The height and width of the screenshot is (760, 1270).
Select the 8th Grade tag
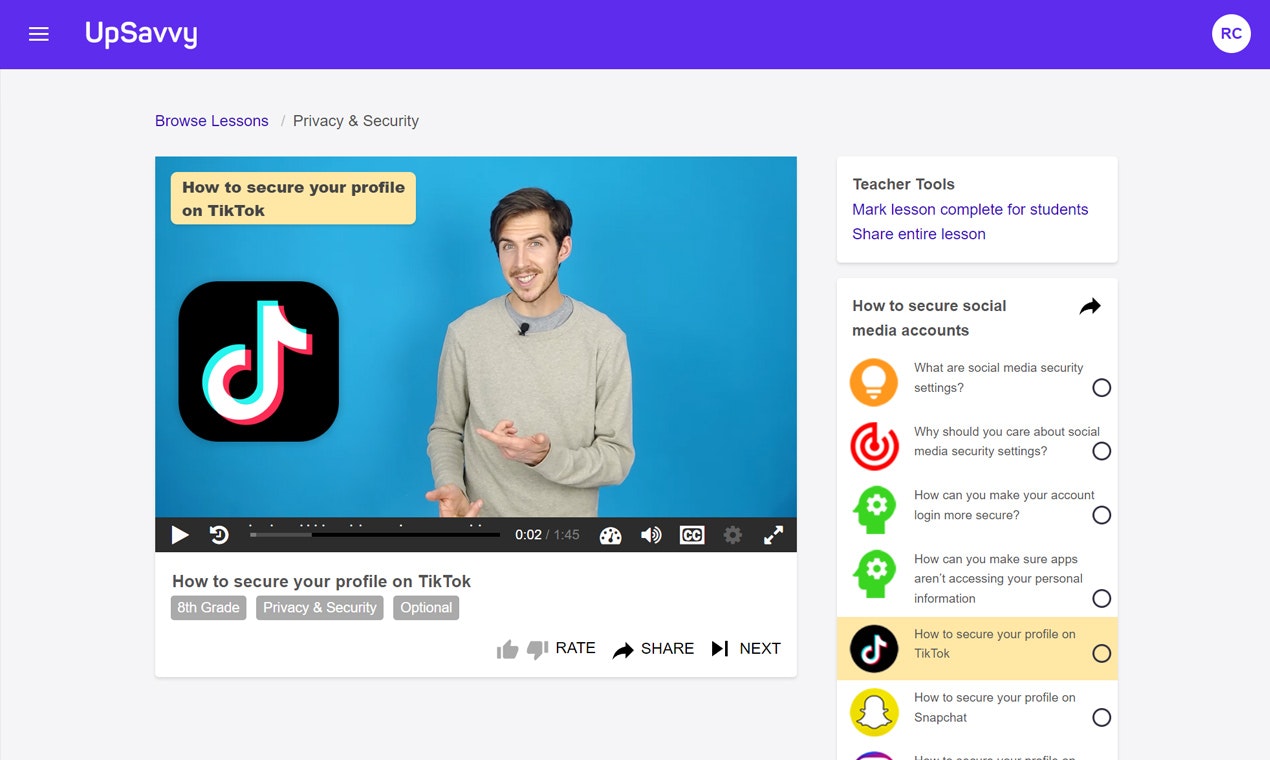pyautogui.click(x=208, y=607)
